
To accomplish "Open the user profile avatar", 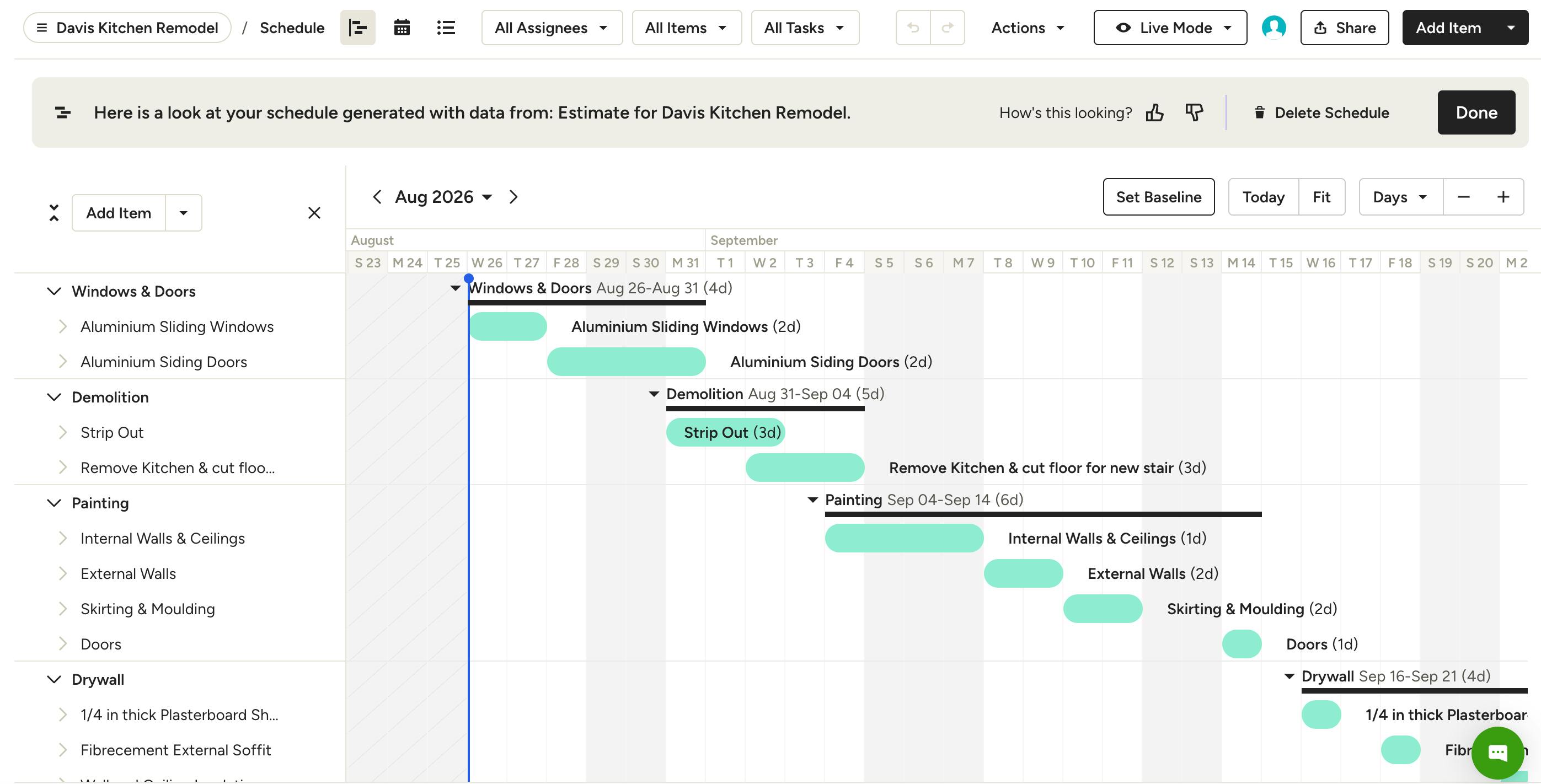I will coord(1274,28).
